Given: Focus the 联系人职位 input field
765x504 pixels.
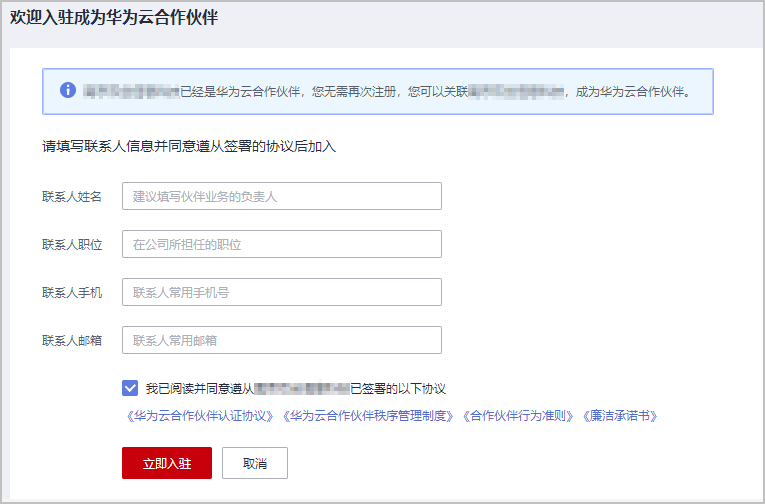Looking at the screenshot, I should 282,244.
